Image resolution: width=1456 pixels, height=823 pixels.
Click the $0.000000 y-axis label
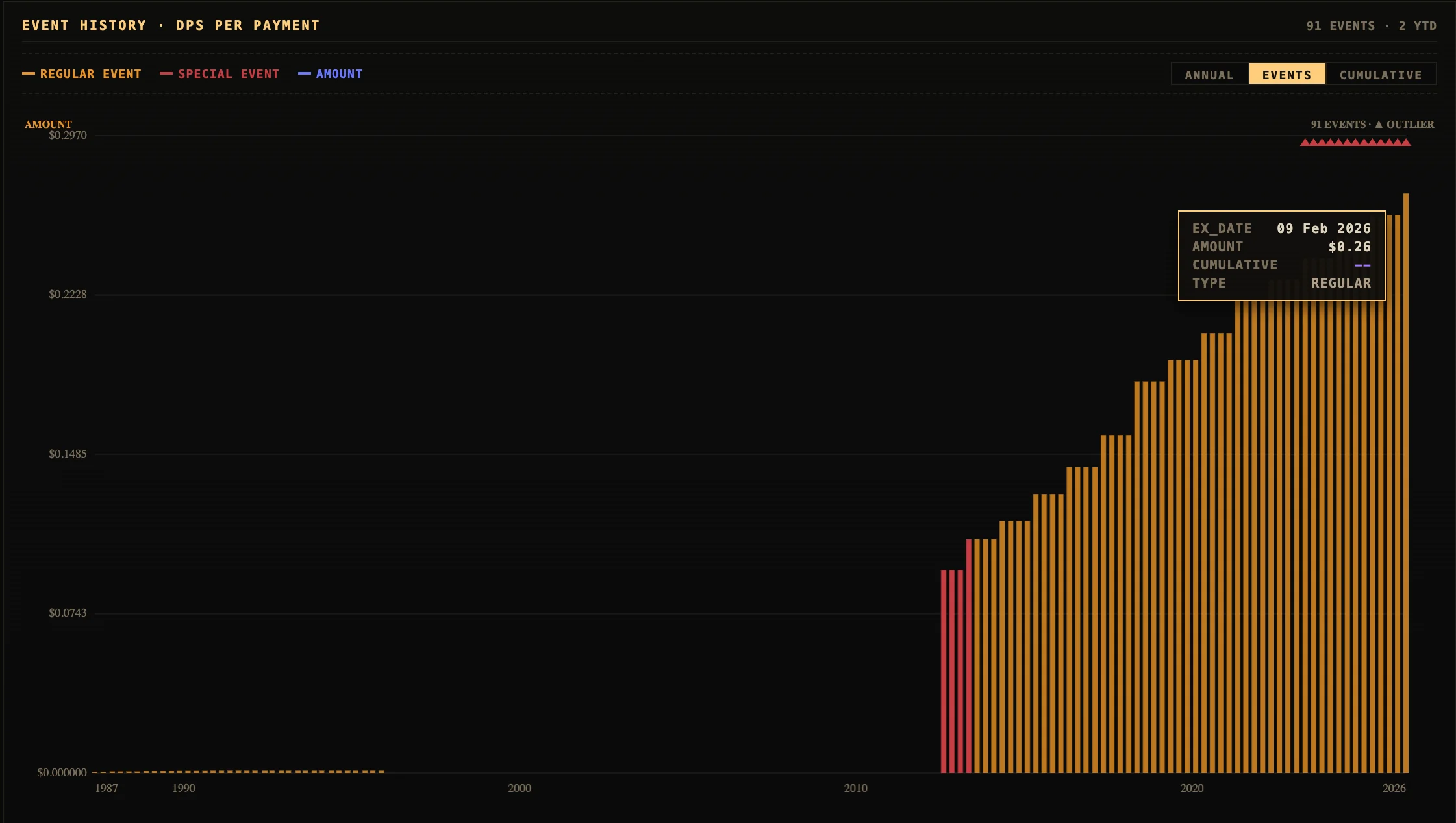coord(62,772)
